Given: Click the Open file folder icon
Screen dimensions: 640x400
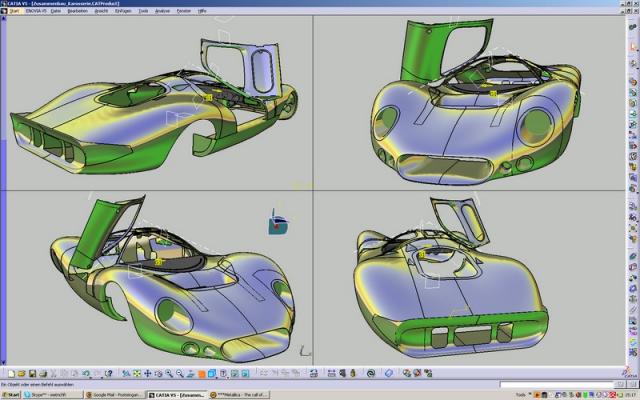Looking at the screenshot, I should [x=22, y=373].
